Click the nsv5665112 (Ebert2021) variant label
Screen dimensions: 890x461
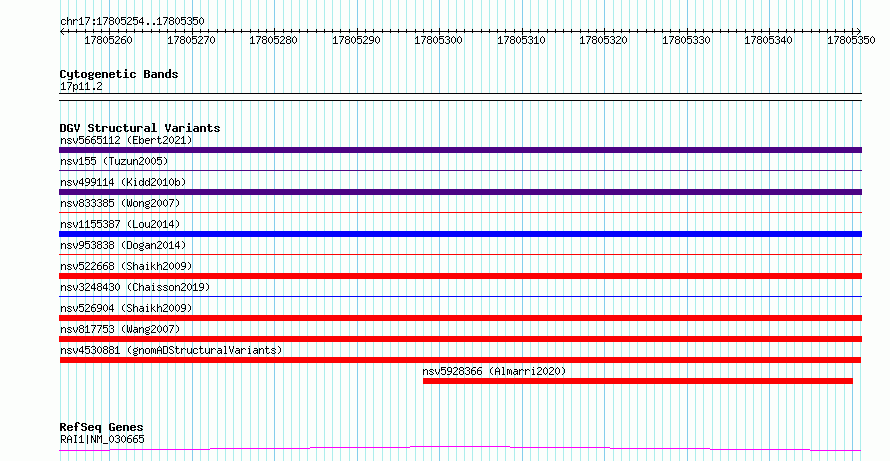coord(126,140)
